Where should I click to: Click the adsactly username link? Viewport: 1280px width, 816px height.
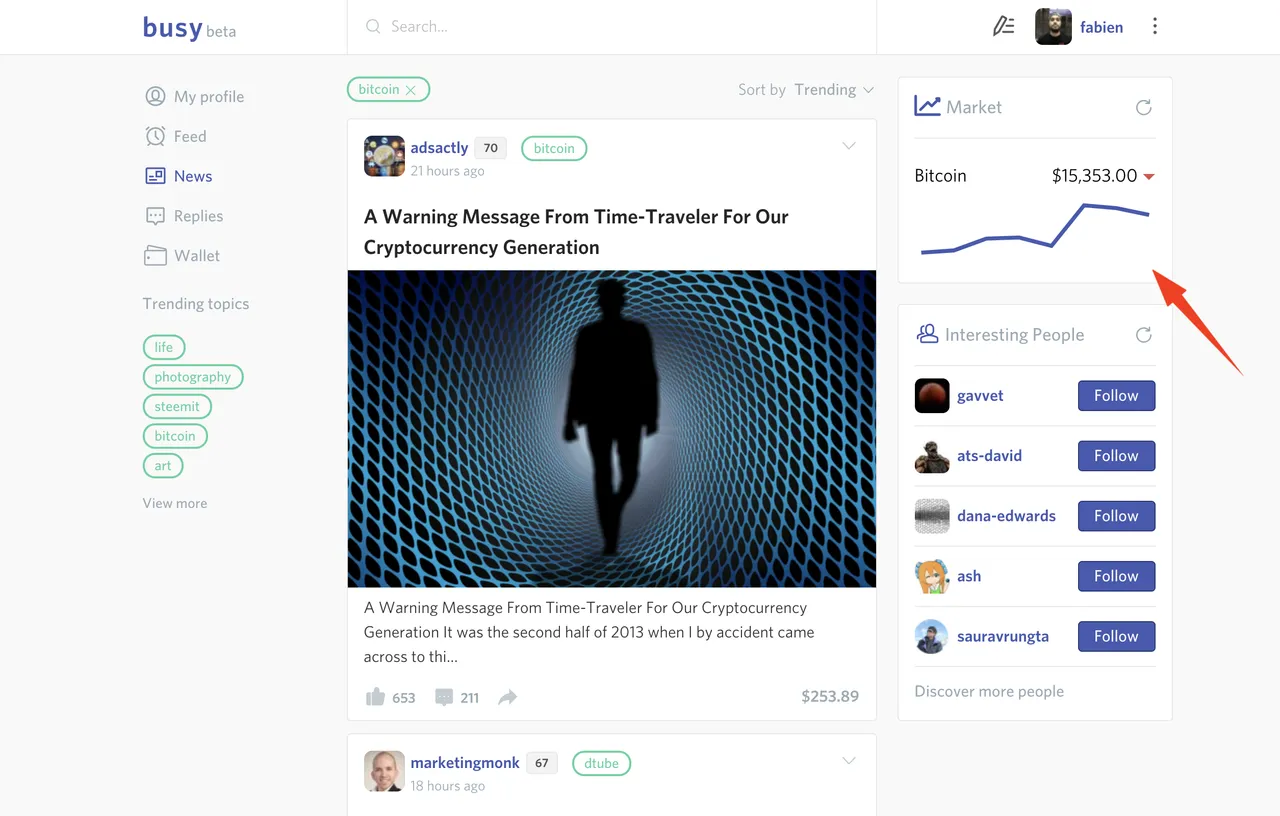pos(439,148)
